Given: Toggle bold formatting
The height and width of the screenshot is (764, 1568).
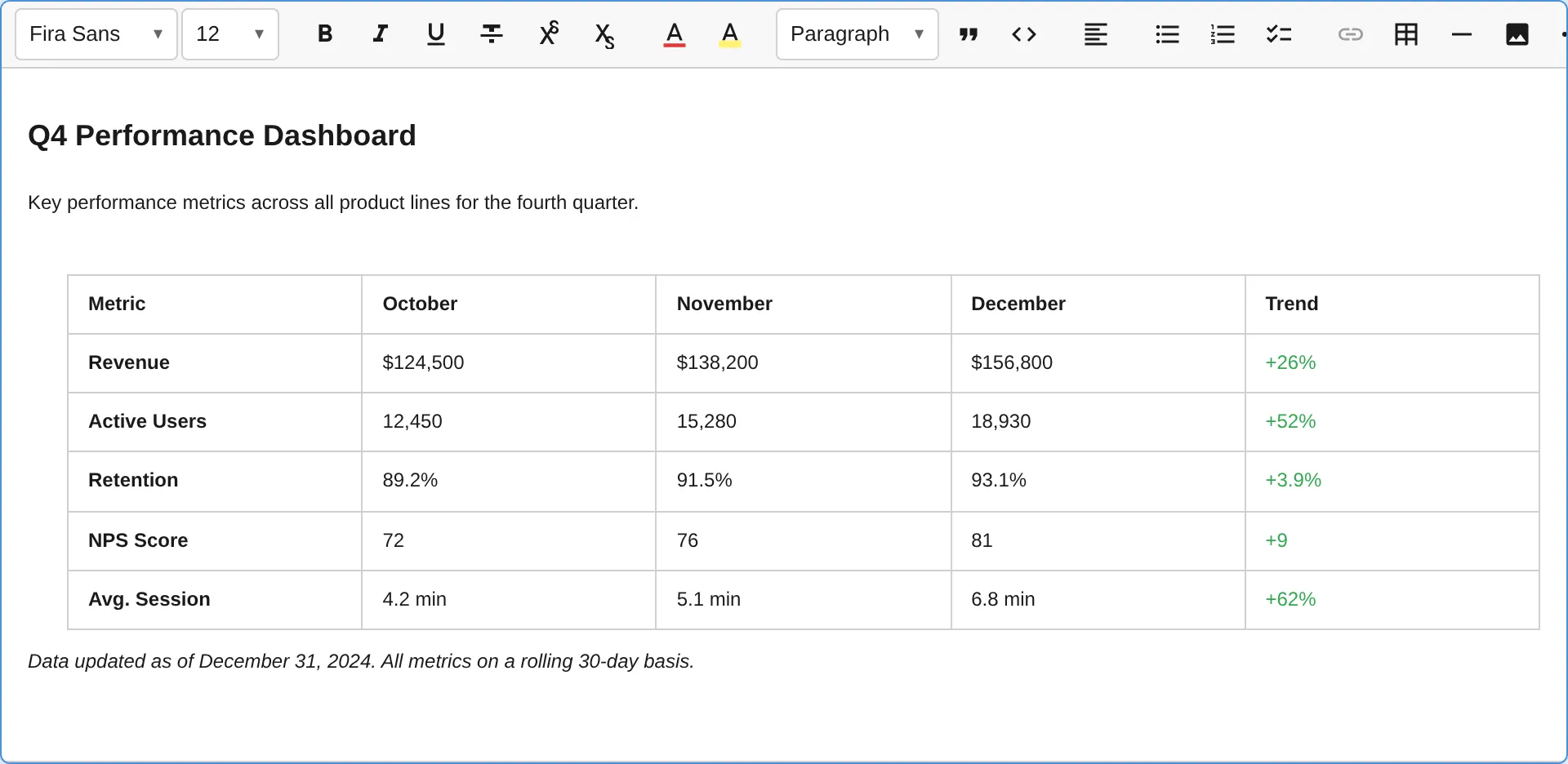Looking at the screenshot, I should coord(324,34).
